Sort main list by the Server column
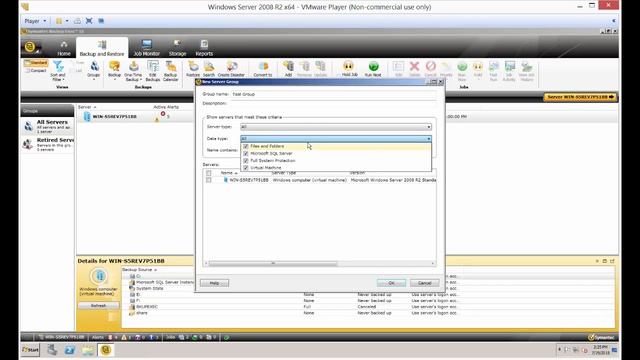 pyautogui.click(x=87, y=107)
